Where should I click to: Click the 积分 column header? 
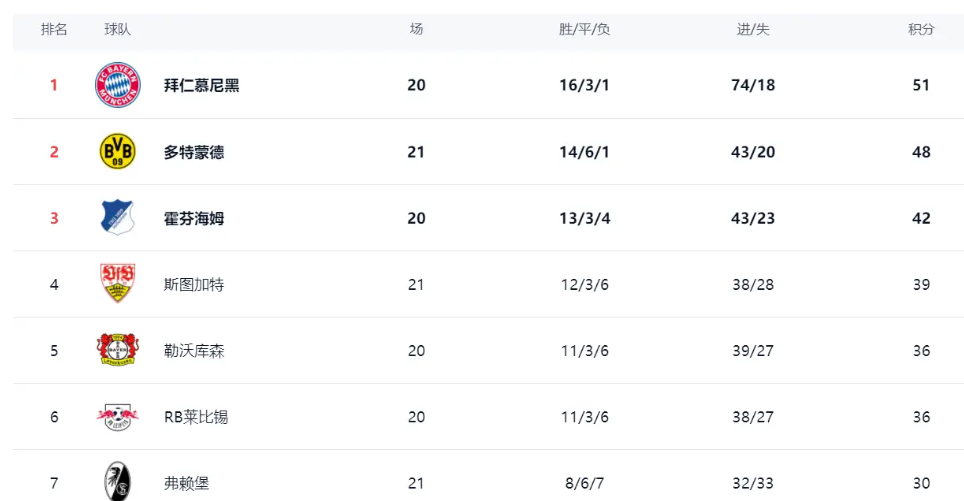click(921, 30)
